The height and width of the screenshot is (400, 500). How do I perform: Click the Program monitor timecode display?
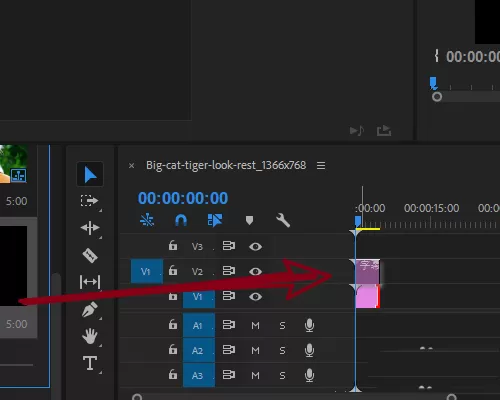(x=473, y=57)
